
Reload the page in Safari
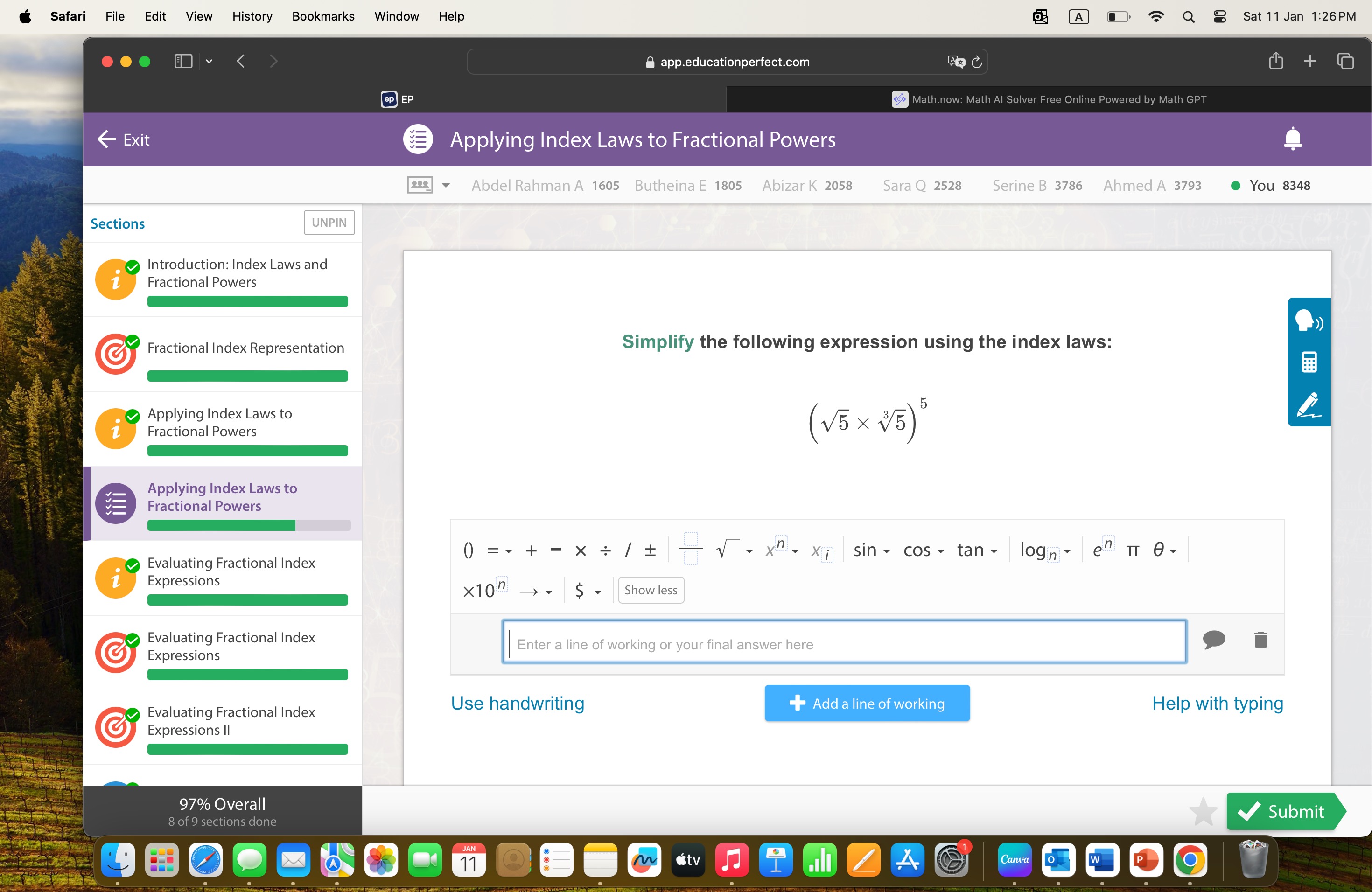pyautogui.click(x=977, y=62)
